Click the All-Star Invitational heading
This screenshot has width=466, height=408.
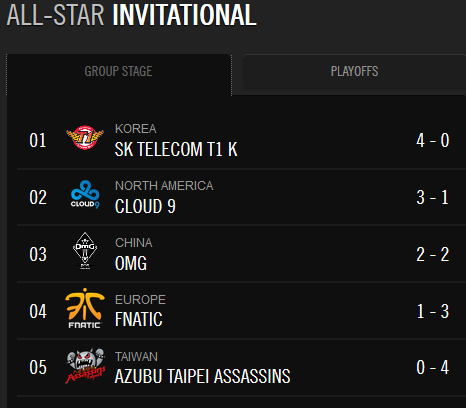[x=131, y=15]
